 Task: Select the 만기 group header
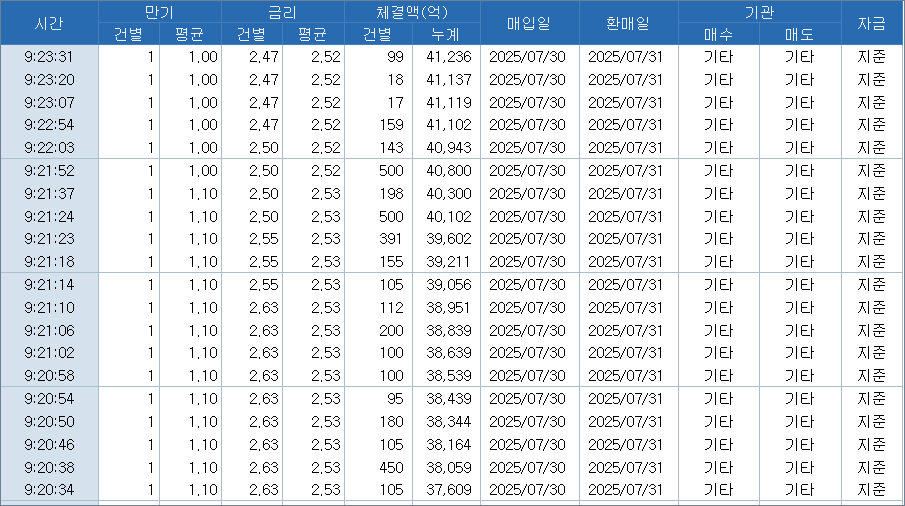[x=160, y=12]
